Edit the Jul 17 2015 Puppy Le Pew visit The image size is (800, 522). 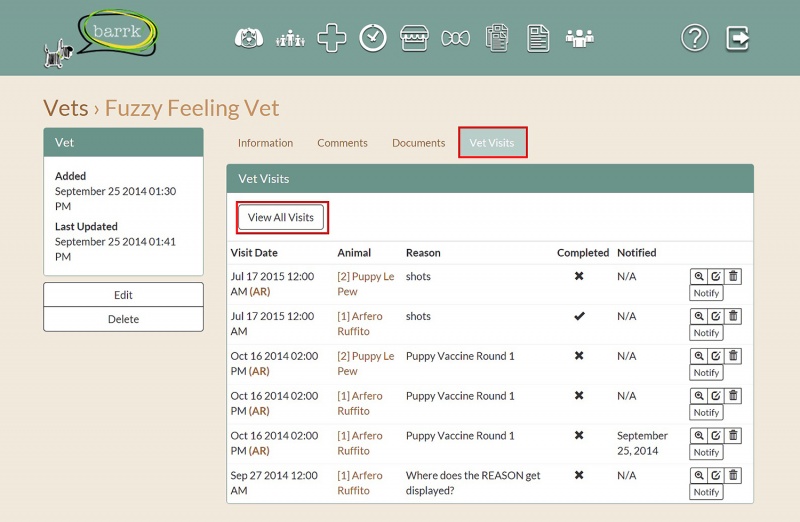tap(716, 277)
